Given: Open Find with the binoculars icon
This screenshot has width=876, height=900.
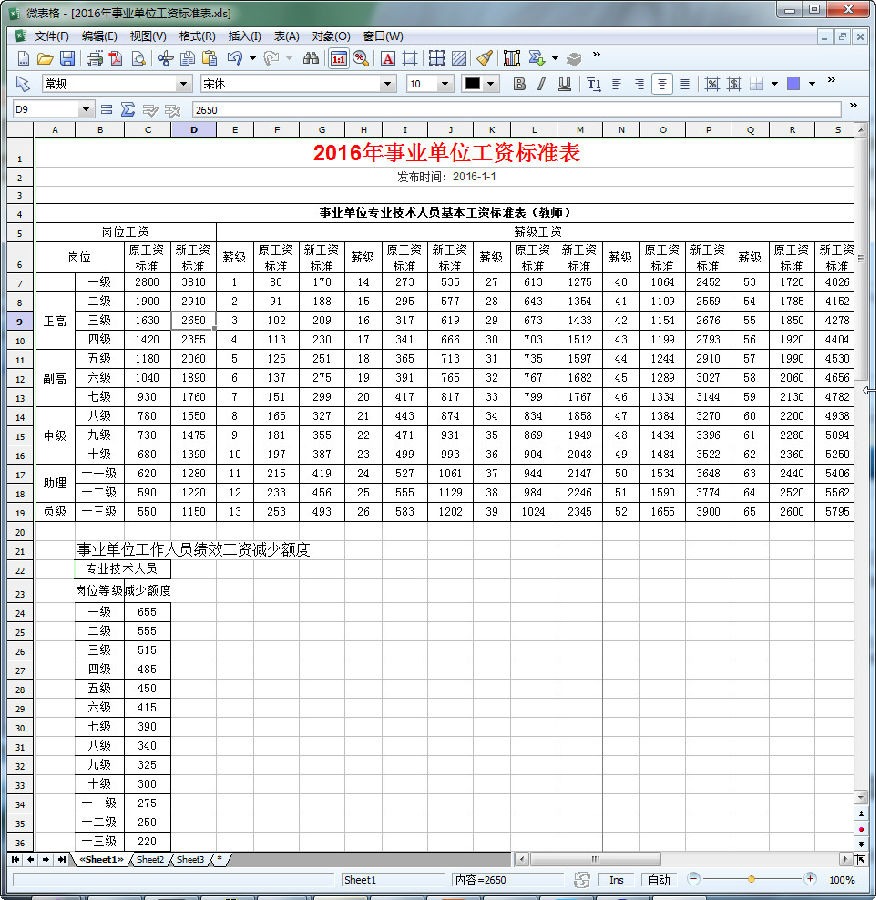Looking at the screenshot, I should point(311,58).
